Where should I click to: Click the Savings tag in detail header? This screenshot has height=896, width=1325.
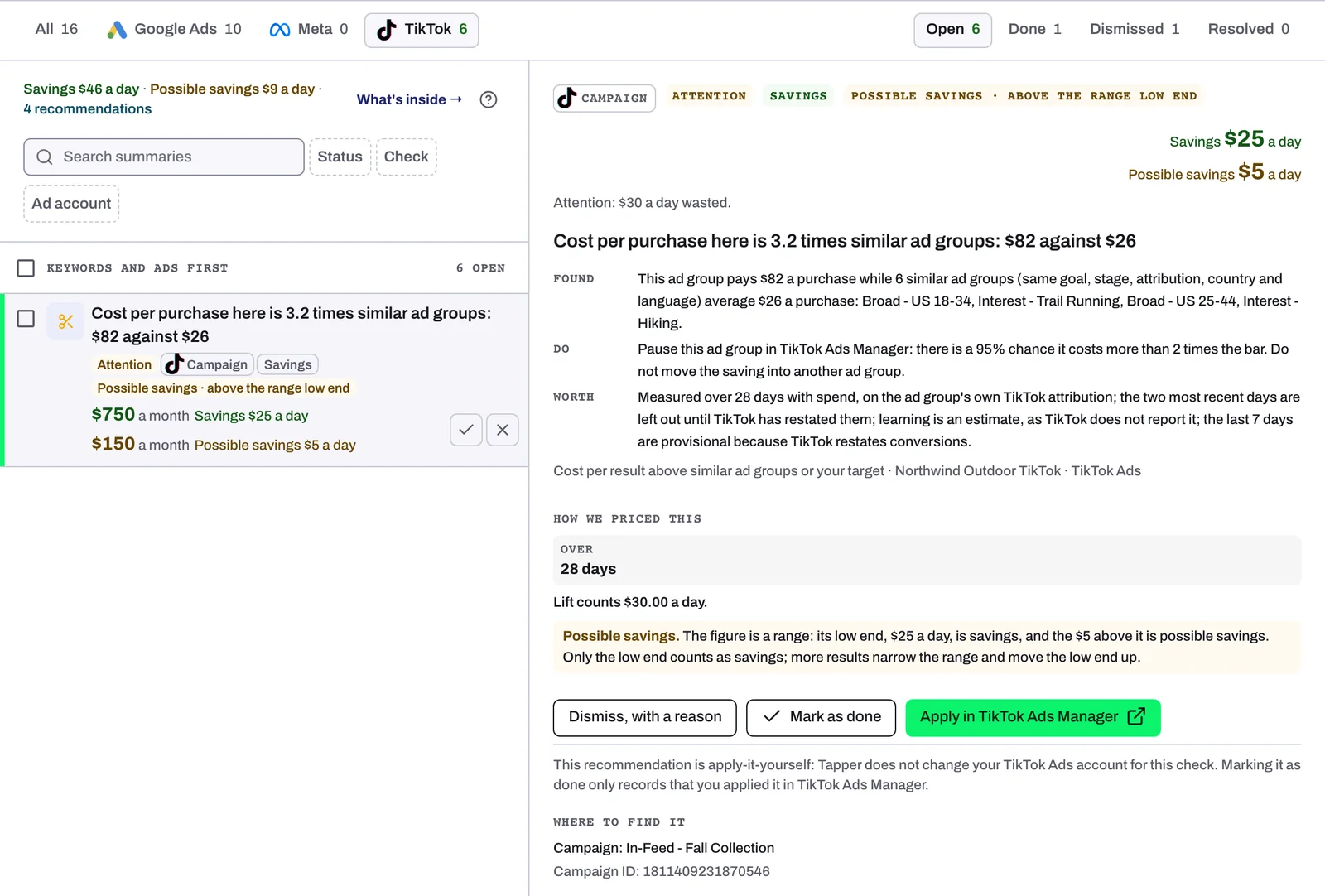click(798, 96)
